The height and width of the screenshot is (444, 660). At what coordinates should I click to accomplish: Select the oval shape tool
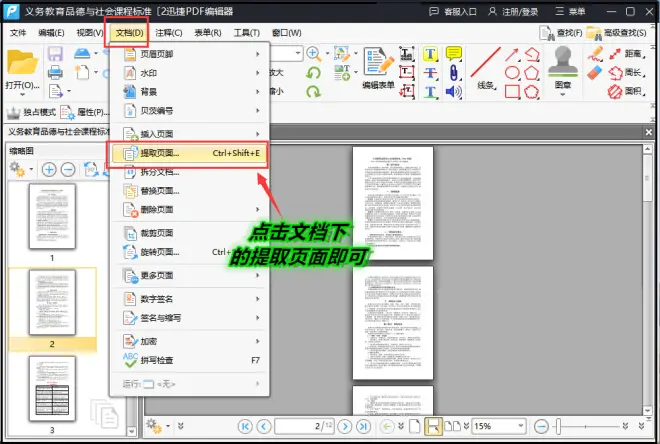click(512, 73)
